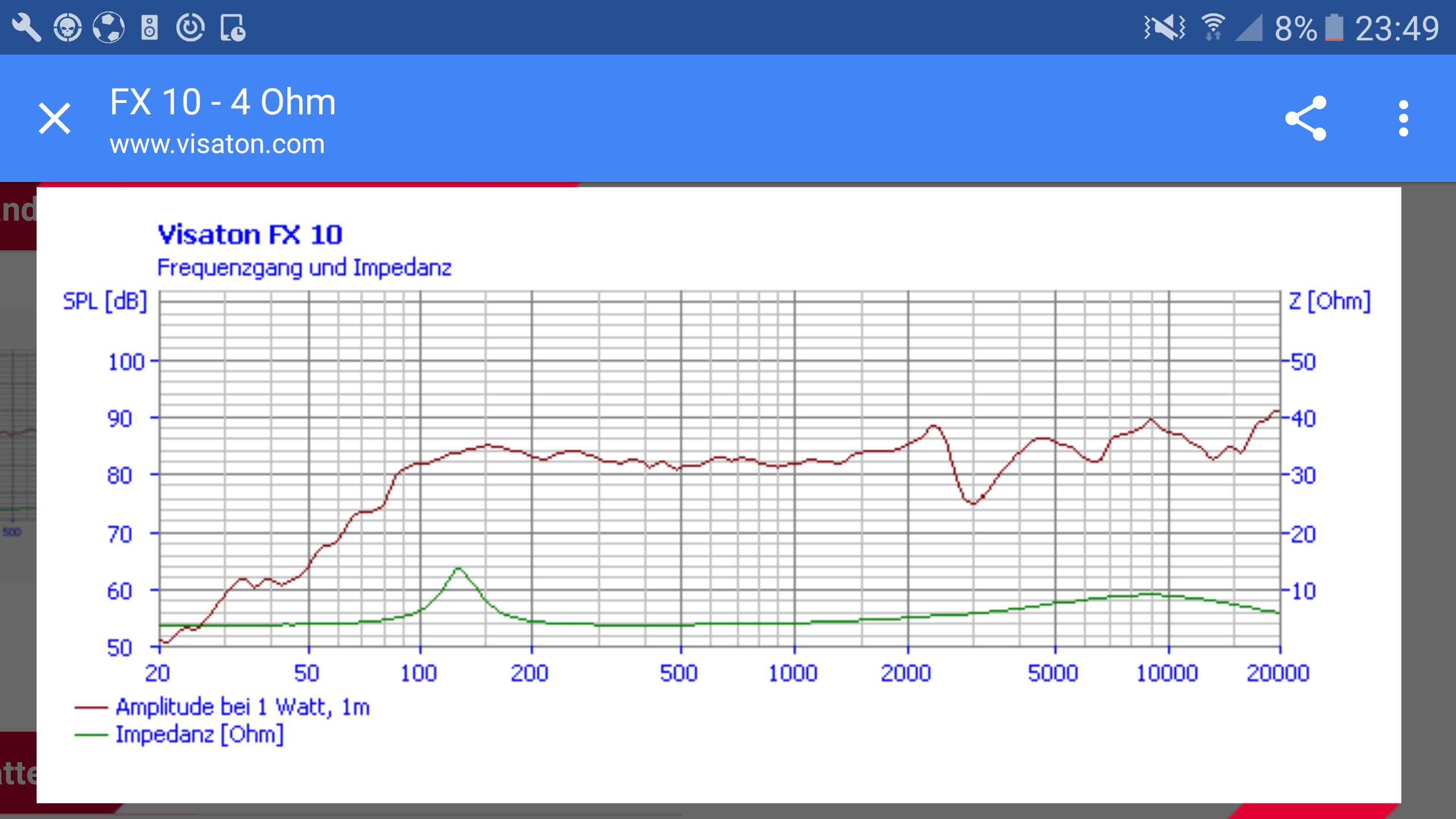Viewport: 1456px width, 819px height.
Task: Tap the Z [Ohm] axis label
Action: coord(1330,301)
